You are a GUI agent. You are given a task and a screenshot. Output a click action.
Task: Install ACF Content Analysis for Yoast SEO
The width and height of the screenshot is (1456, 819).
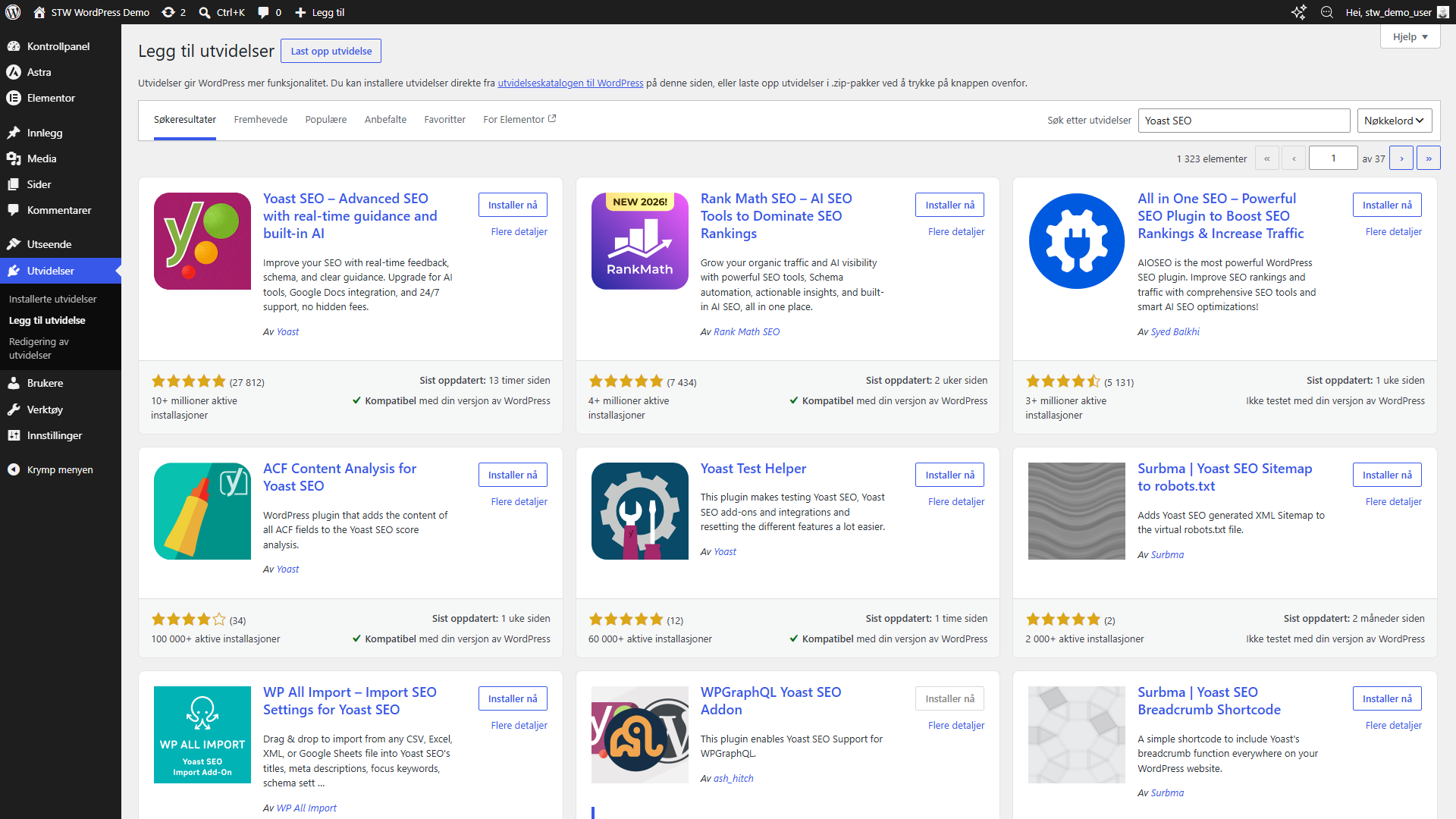coord(513,475)
